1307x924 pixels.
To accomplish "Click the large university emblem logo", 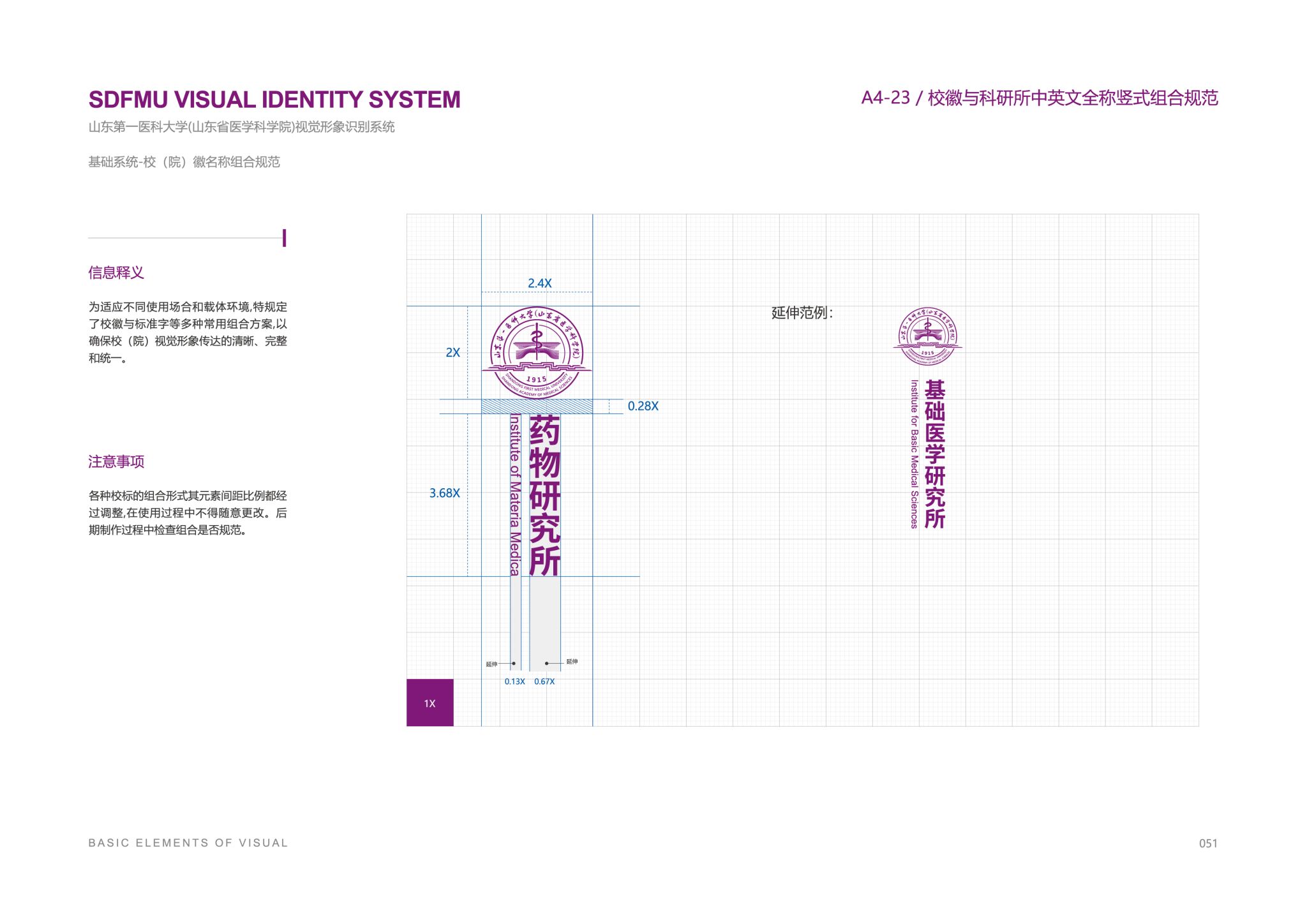I will pyautogui.click(x=537, y=353).
